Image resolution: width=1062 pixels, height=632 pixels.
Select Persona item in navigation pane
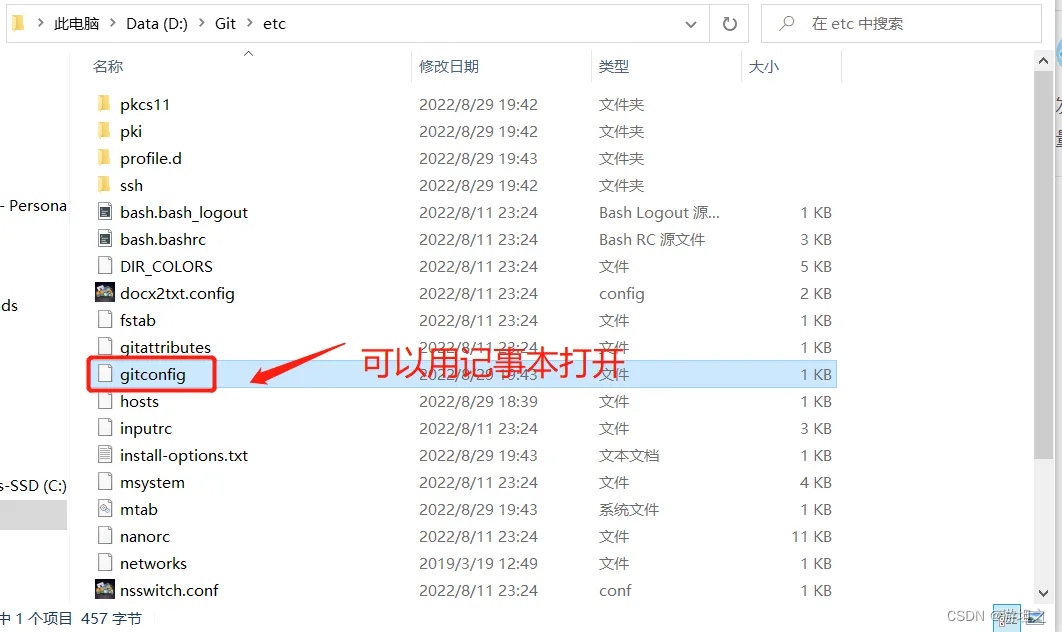(x=37, y=206)
